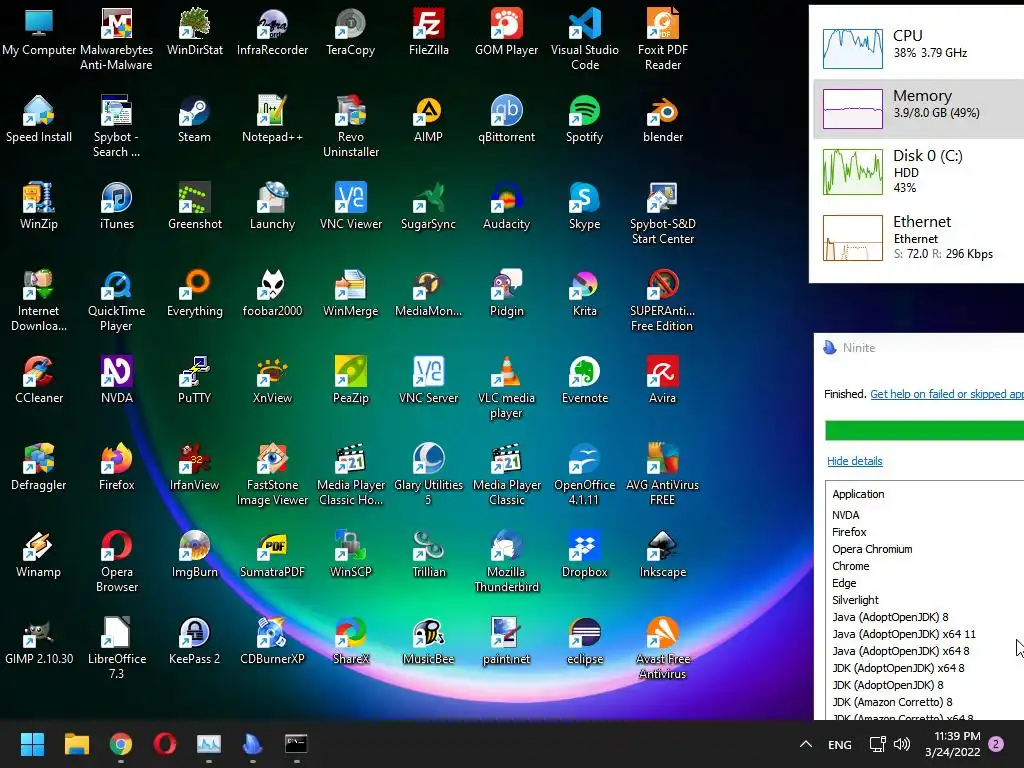Select the CPU performance graph
Image resolution: width=1024 pixels, height=768 pixels.
coord(852,48)
